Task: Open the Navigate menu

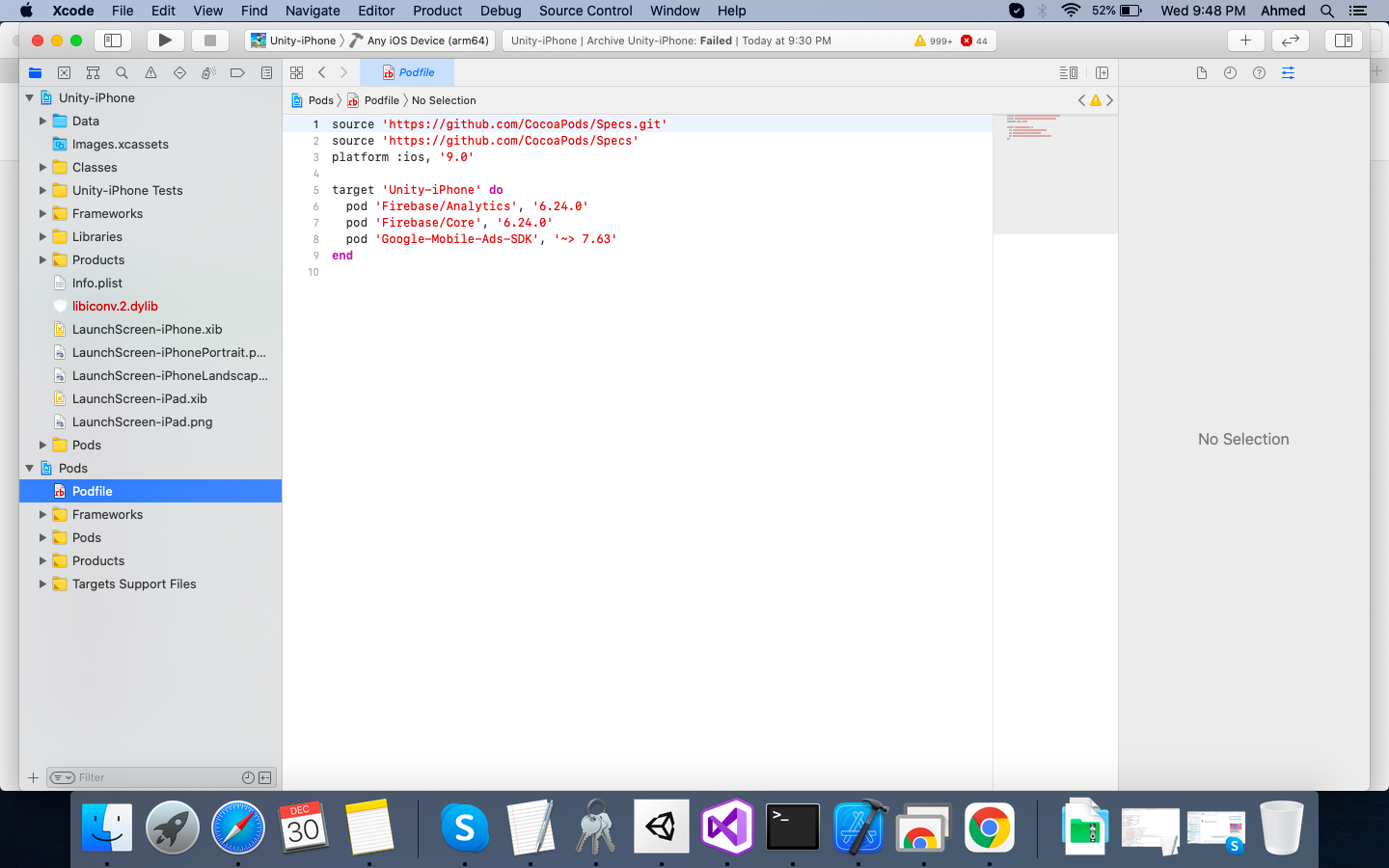Action: click(x=313, y=11)
